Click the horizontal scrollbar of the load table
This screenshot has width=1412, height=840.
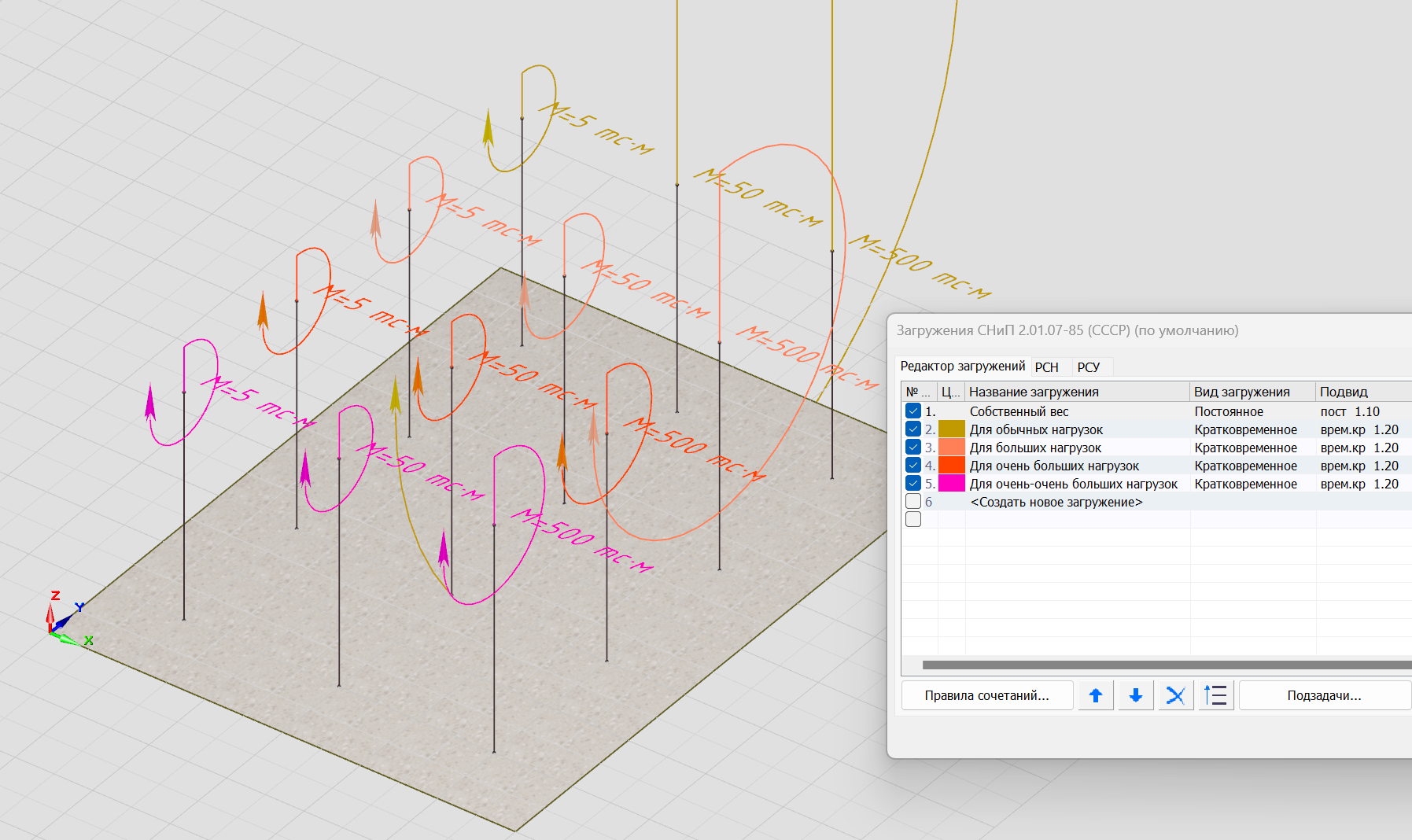click(x=1164, y=665)
